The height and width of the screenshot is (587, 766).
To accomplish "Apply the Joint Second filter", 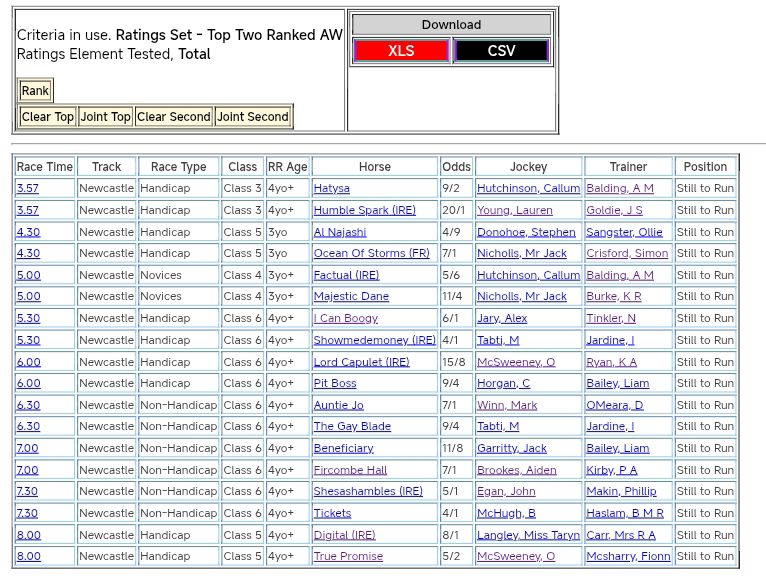I will click(x=253, y=117).
